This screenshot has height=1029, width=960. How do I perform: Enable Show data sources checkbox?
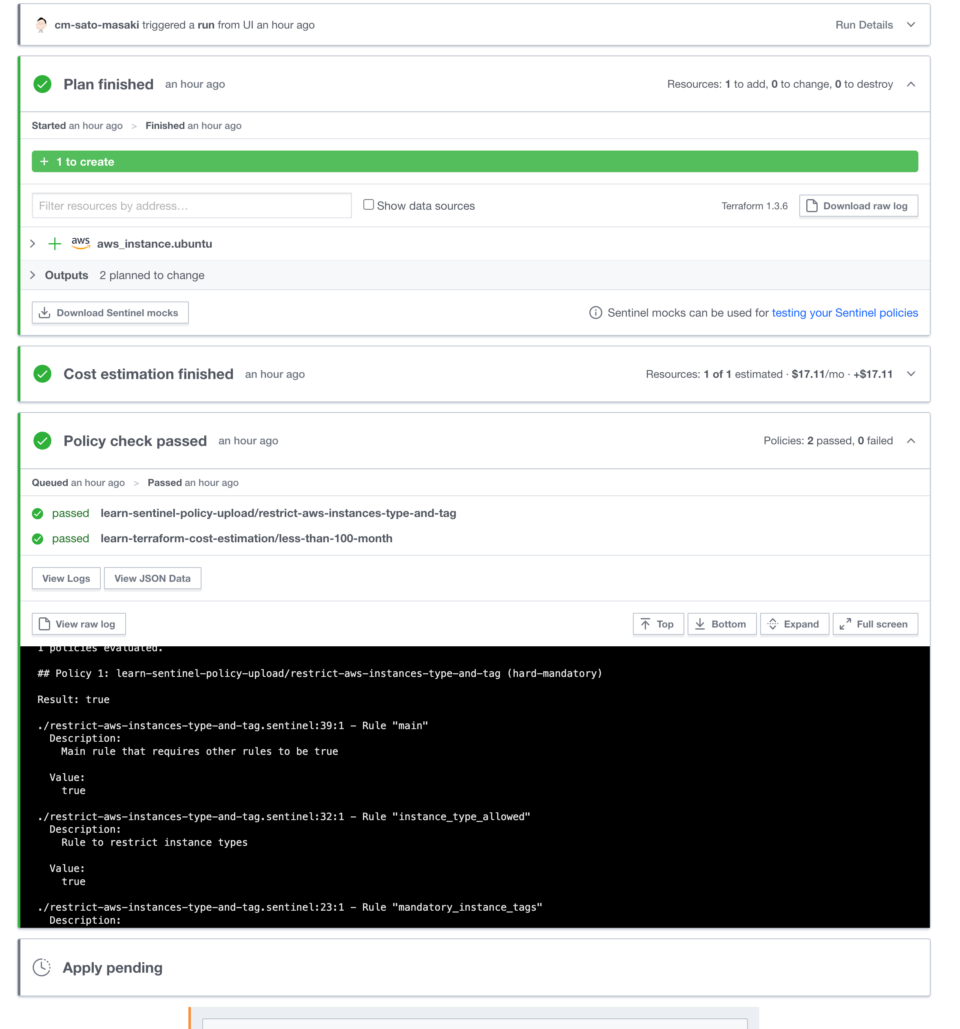369,205
